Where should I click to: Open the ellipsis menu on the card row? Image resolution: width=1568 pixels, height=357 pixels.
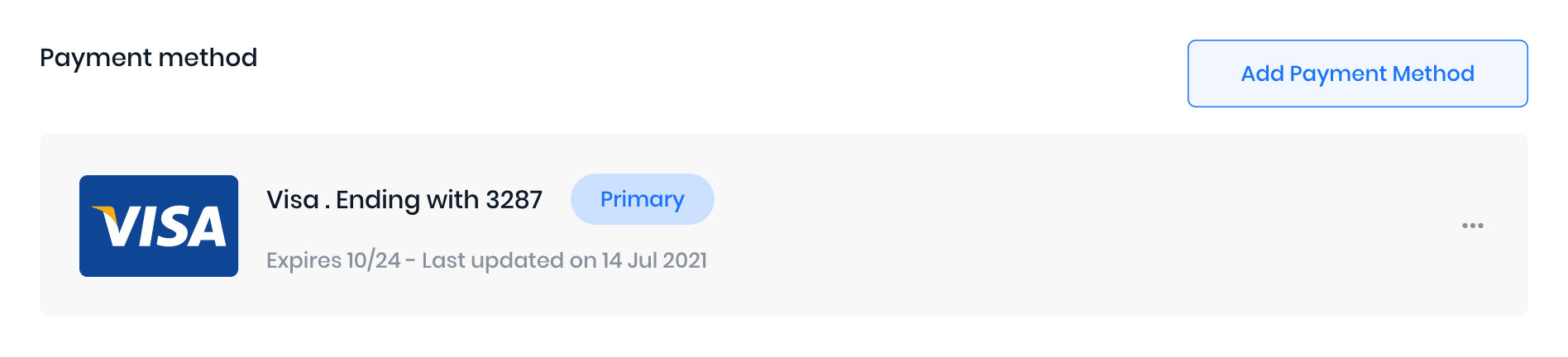point(1472,226)
